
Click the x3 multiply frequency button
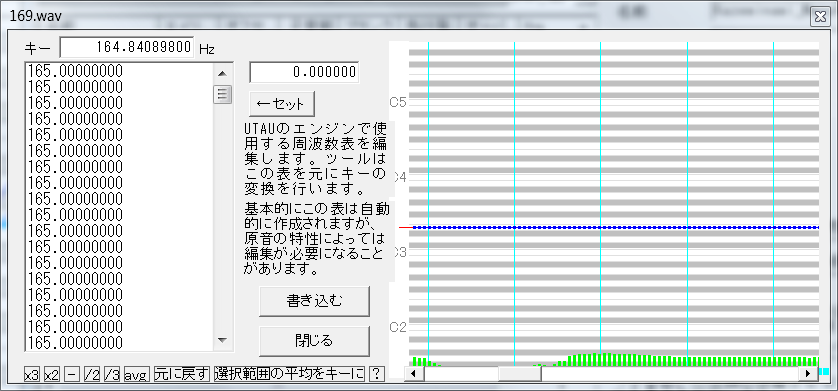point(32,374)
